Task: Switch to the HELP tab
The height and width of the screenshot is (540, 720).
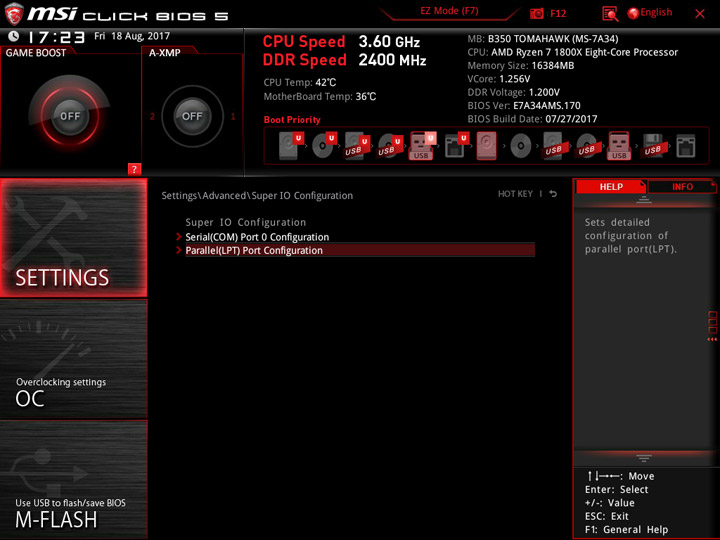Action: coord(611,186)
